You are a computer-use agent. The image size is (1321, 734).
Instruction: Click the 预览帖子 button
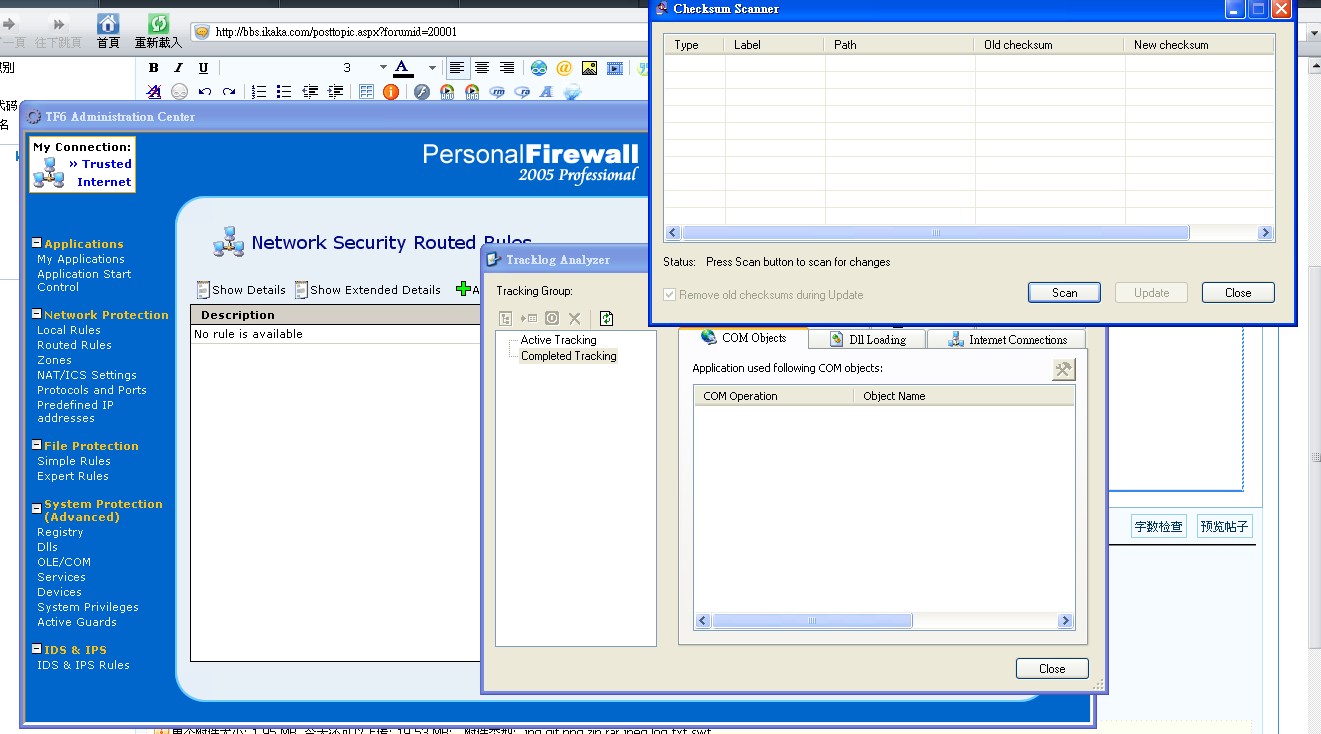pyautogui.click(x=1224, y=527)
